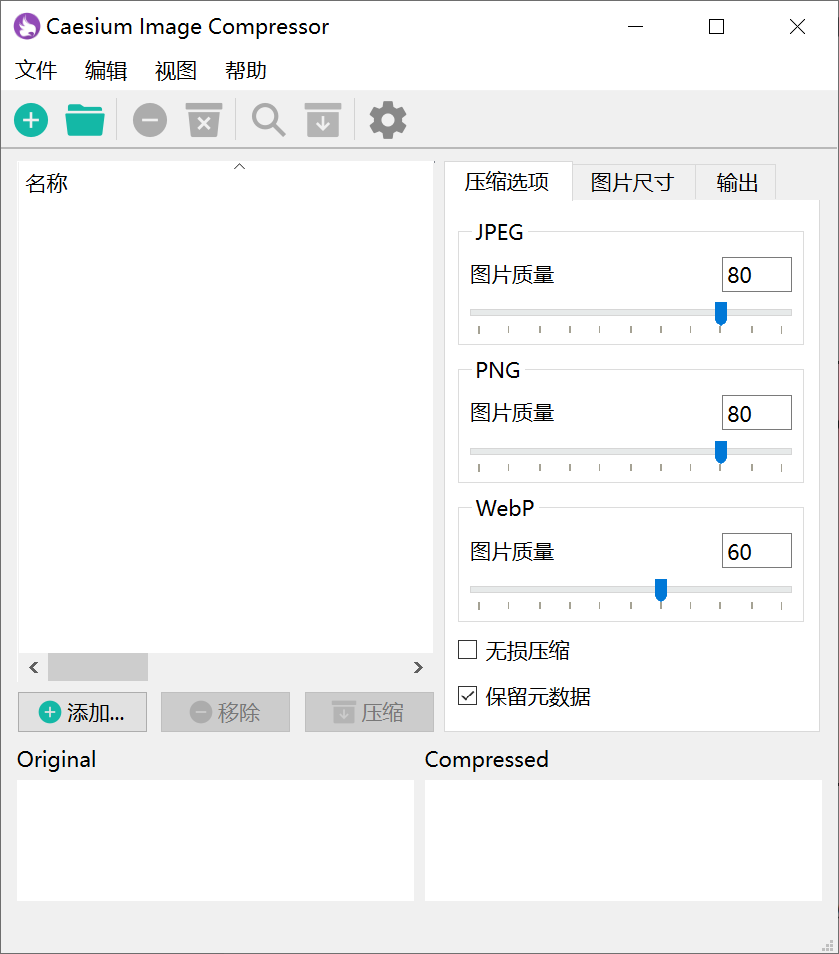Screen dimensions: 839x954
Task: Switch to the 图片尺寸 tab
Action: 634,182
